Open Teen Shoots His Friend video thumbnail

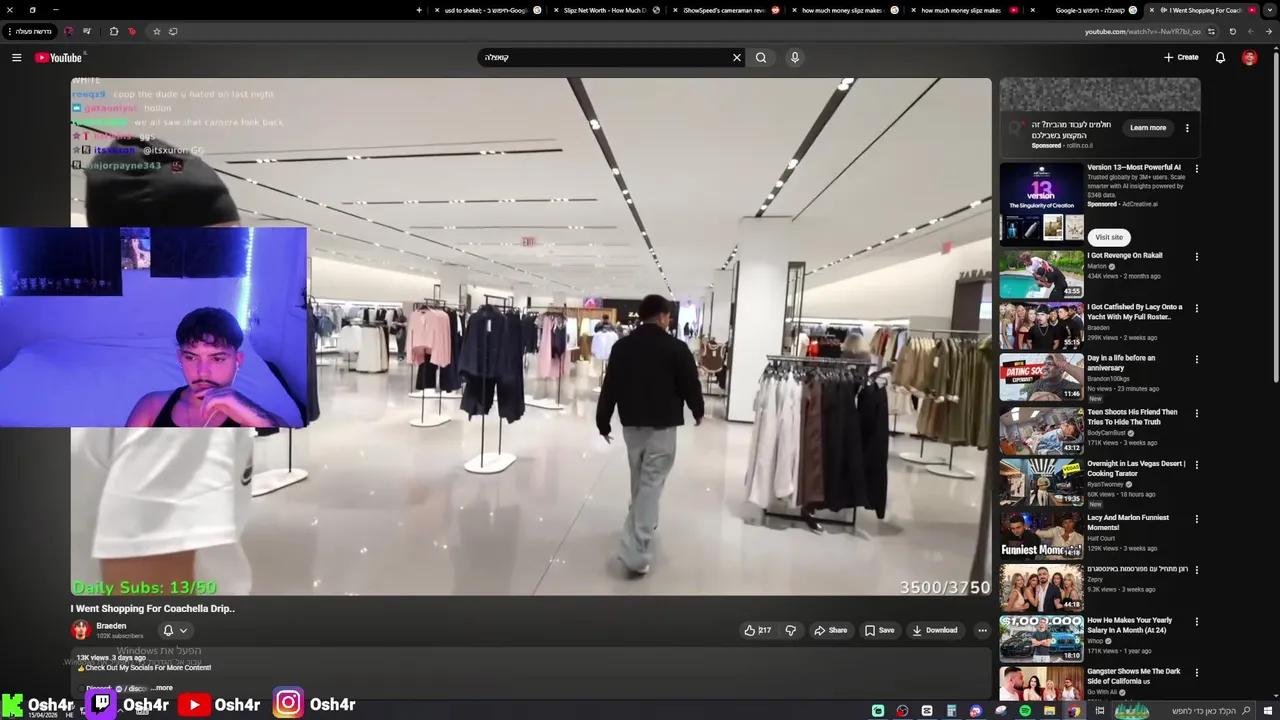[x=1041, y=430]
